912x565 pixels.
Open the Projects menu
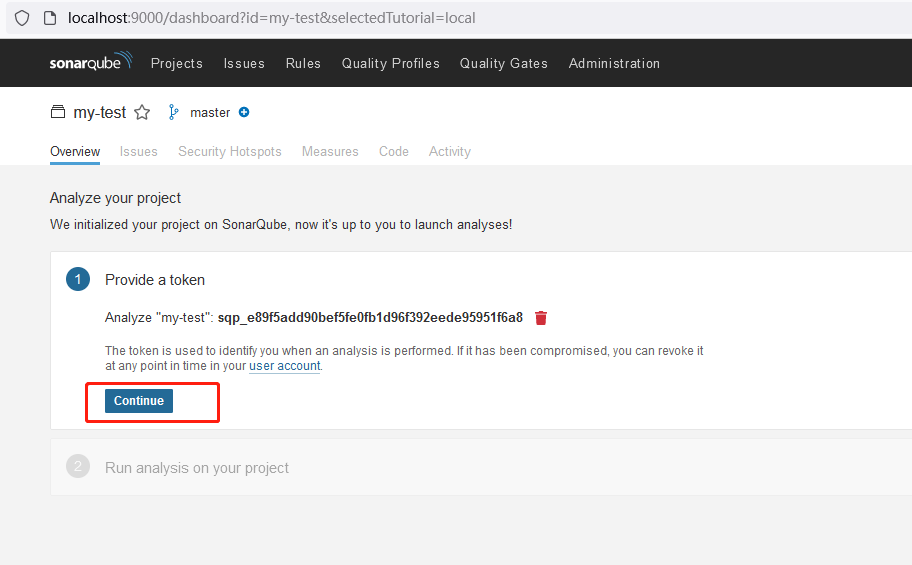coord(177,63)
